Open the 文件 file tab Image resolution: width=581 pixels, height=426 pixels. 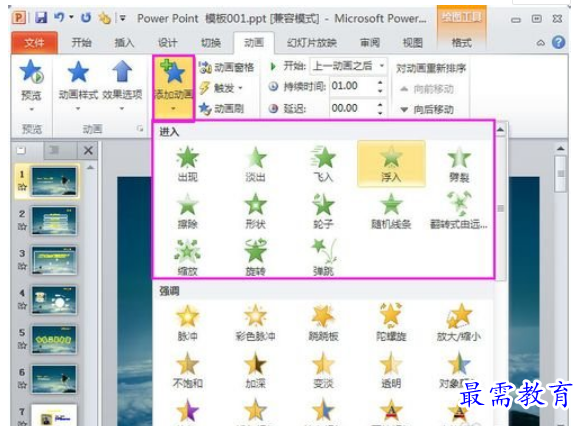34,43
